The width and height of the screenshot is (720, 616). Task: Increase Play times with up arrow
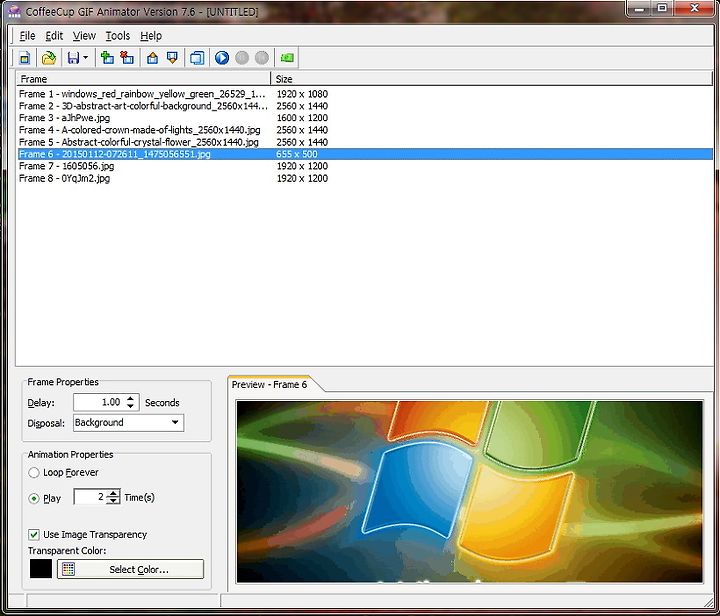(x=113, y=493)
